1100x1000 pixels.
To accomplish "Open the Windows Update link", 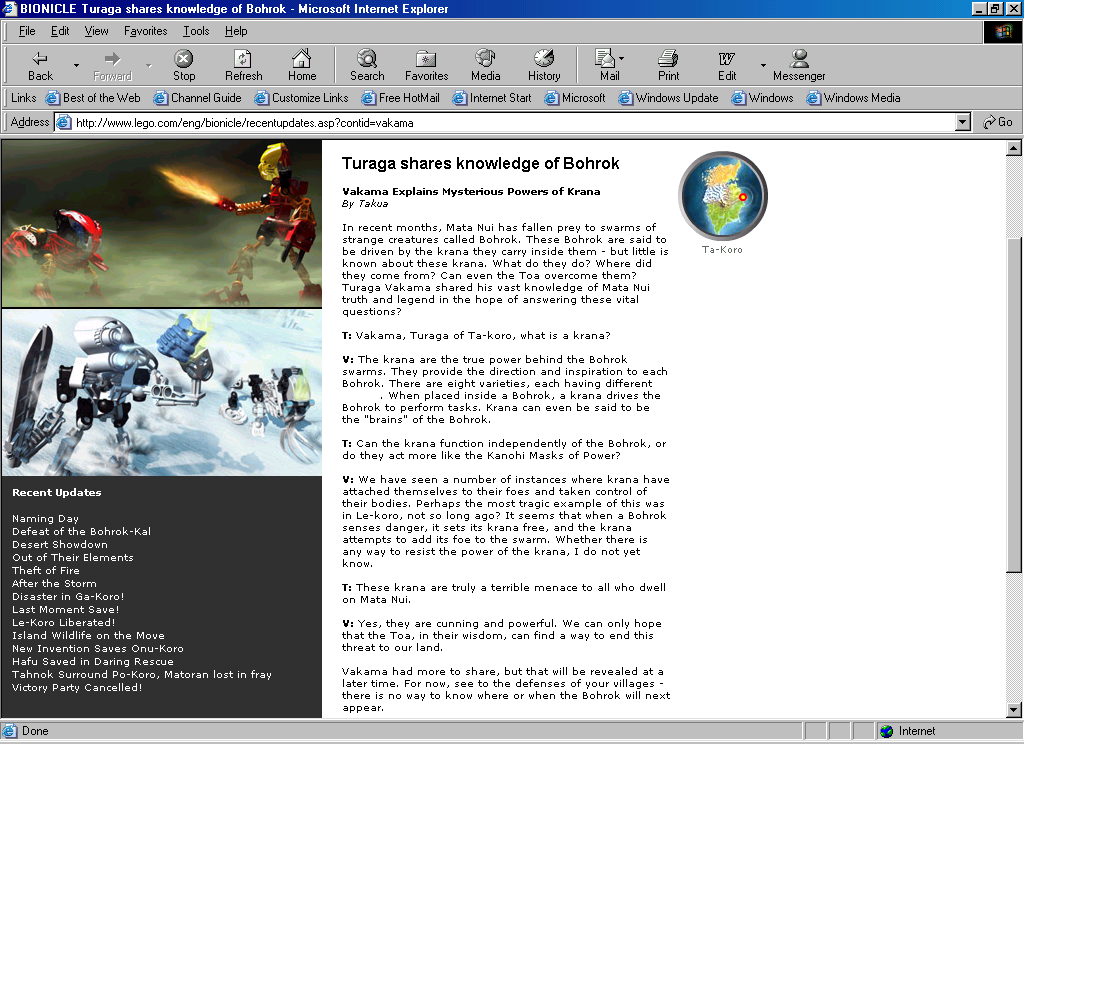I will point(669,98).
